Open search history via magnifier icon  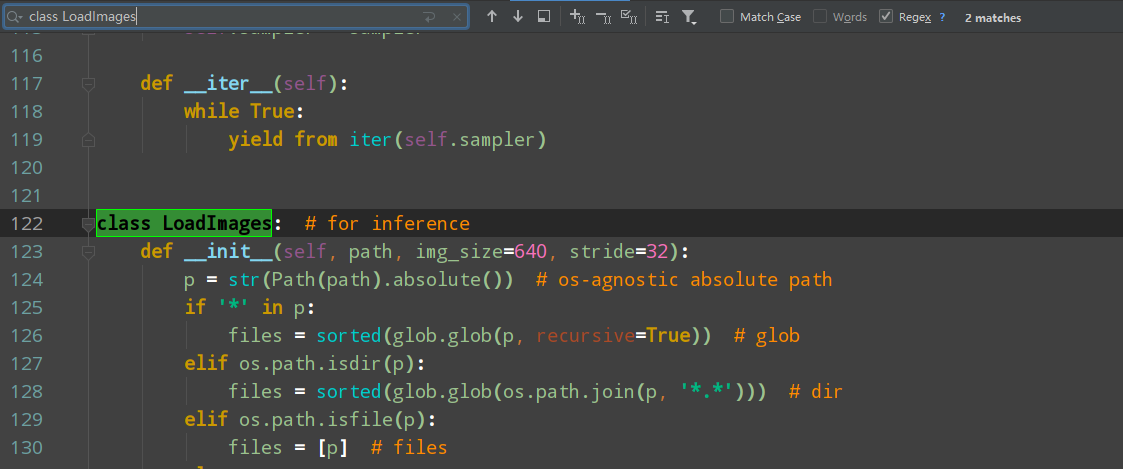(x=14, y=16)
